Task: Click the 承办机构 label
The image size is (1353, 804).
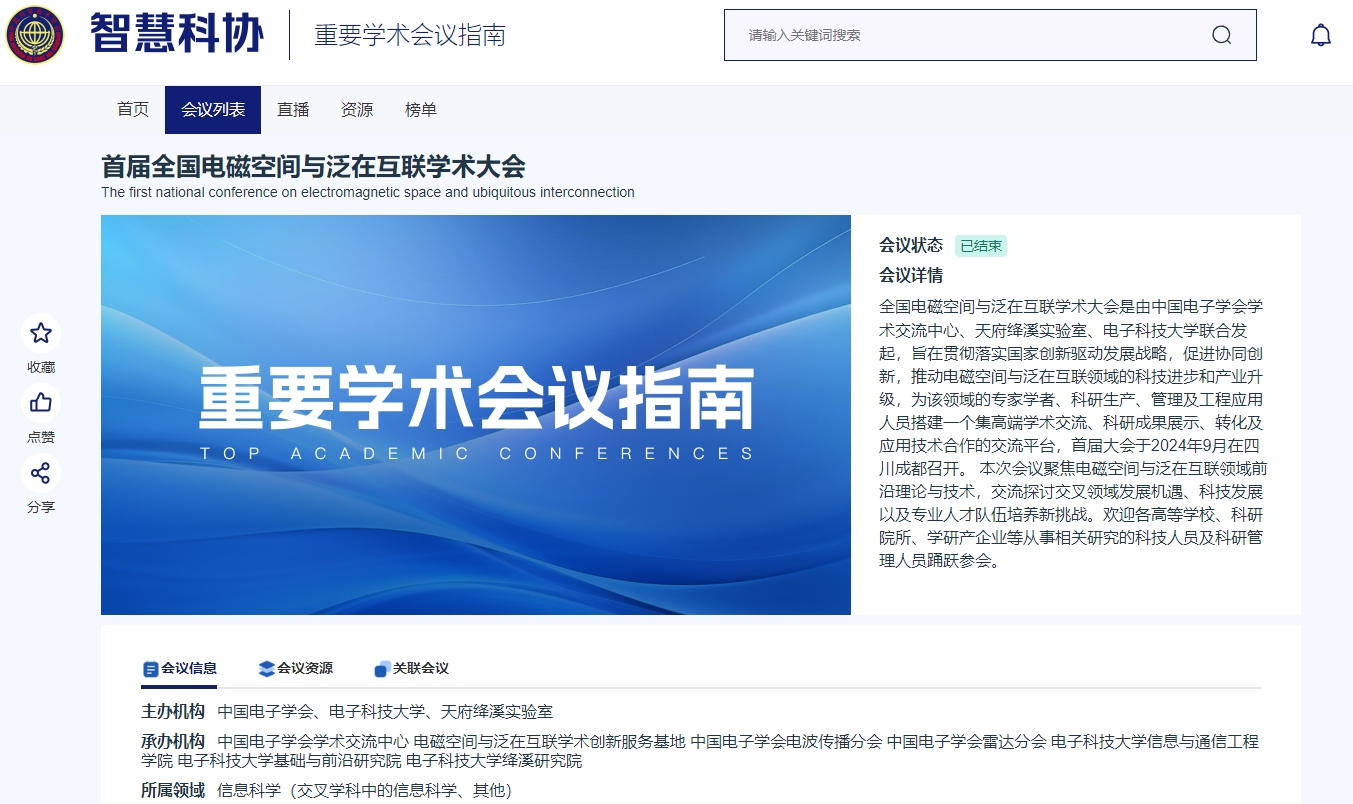Action: point(173,742)
